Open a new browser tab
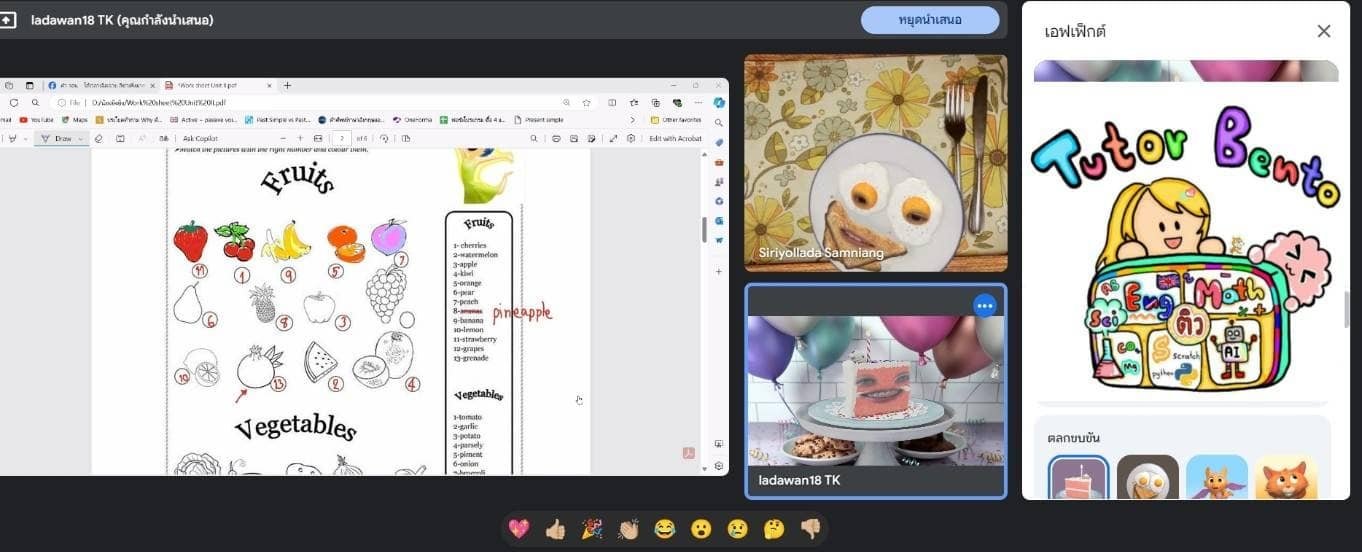 point(287,86)
